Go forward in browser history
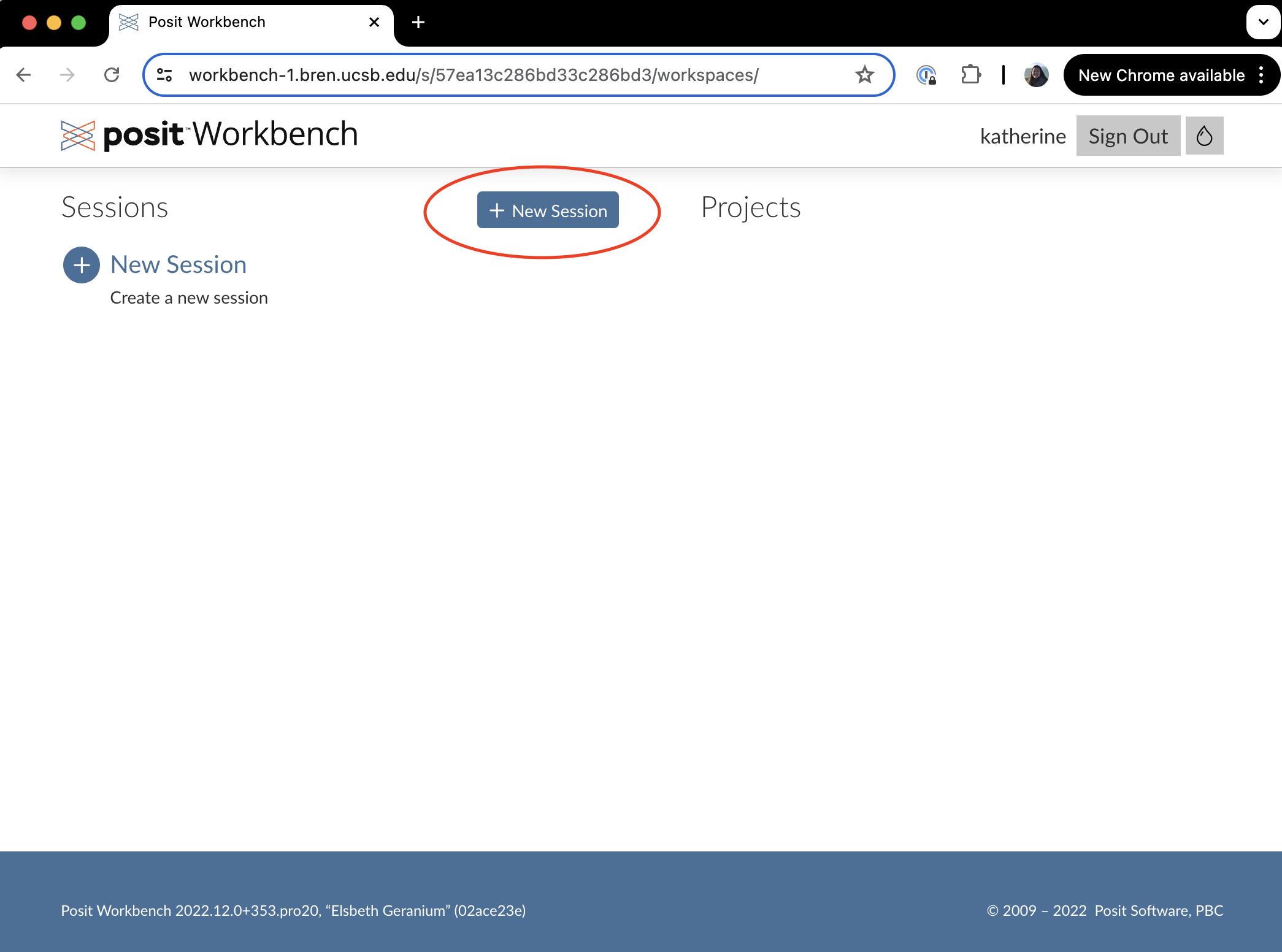 click(67, 75)
